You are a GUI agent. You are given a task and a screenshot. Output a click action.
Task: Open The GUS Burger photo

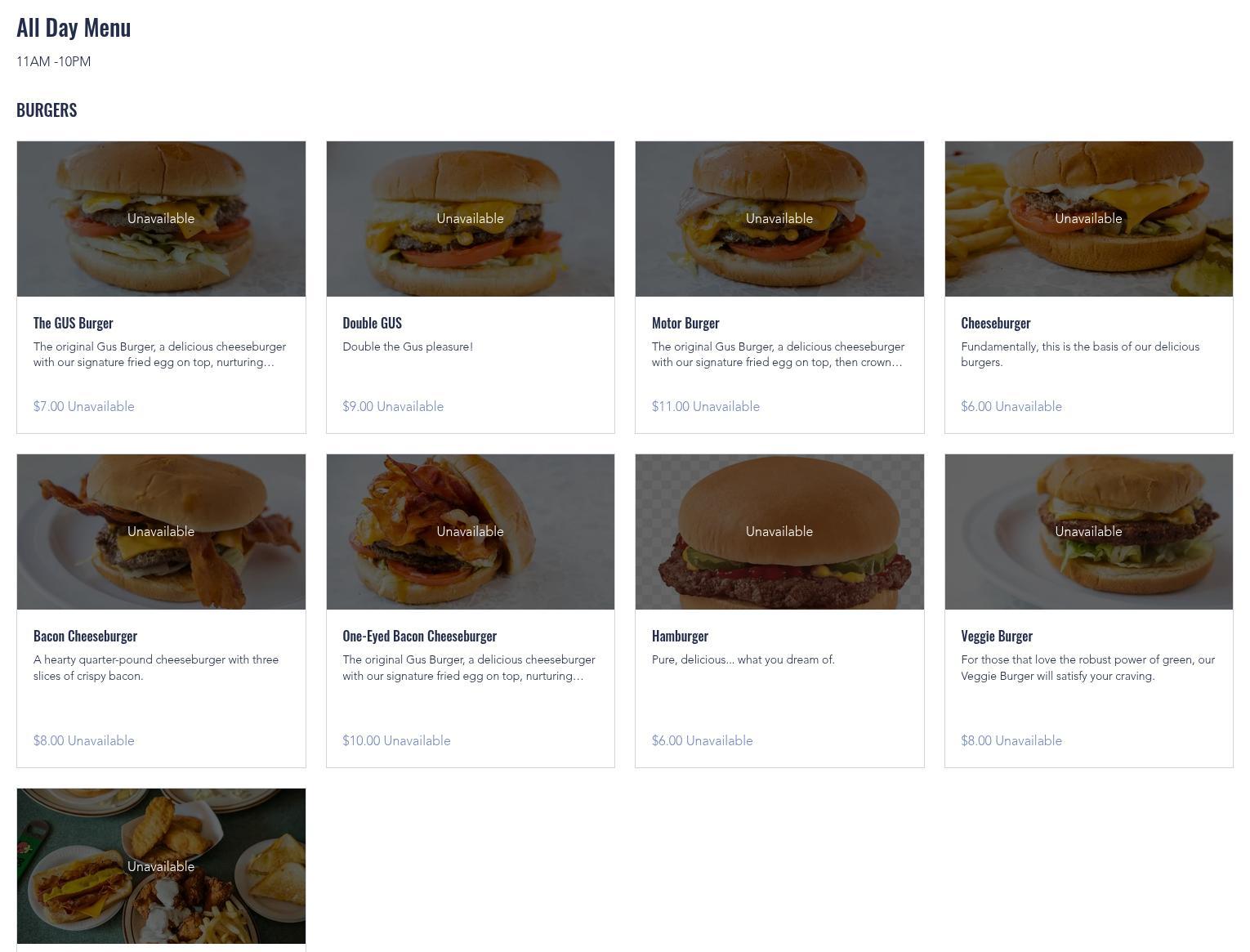point(161,219)
